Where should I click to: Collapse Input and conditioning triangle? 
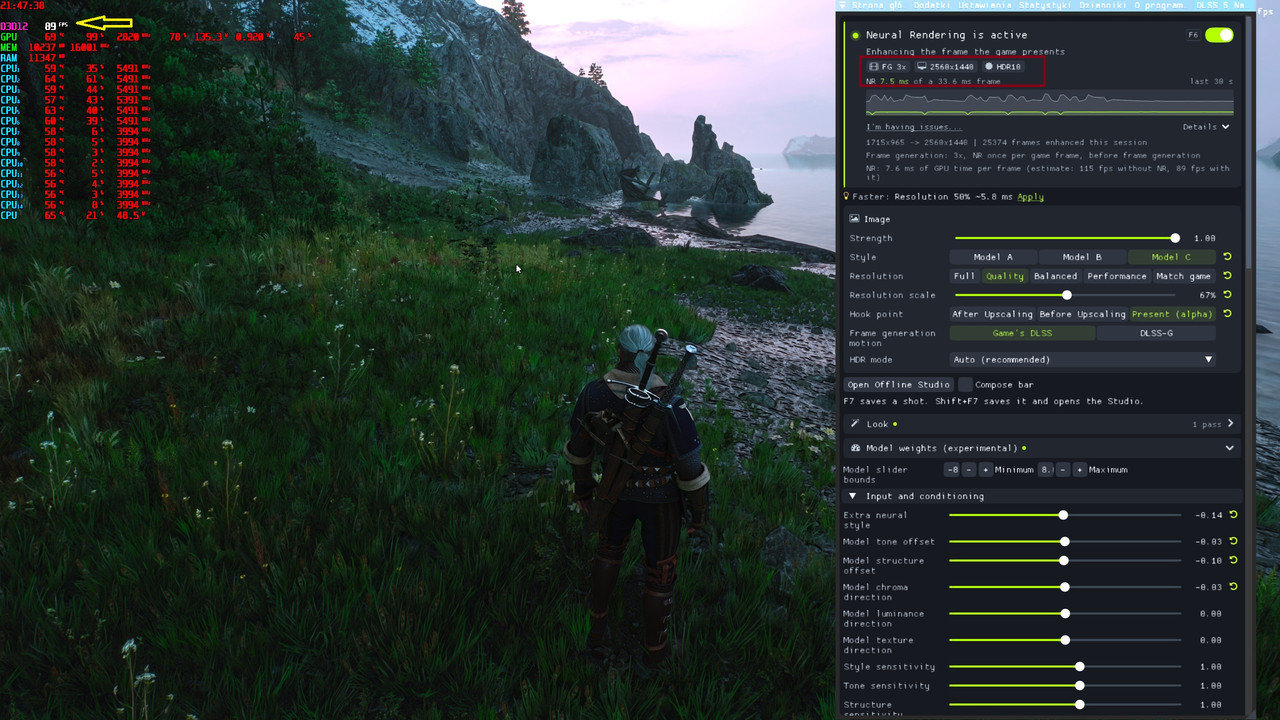(853, 496)
